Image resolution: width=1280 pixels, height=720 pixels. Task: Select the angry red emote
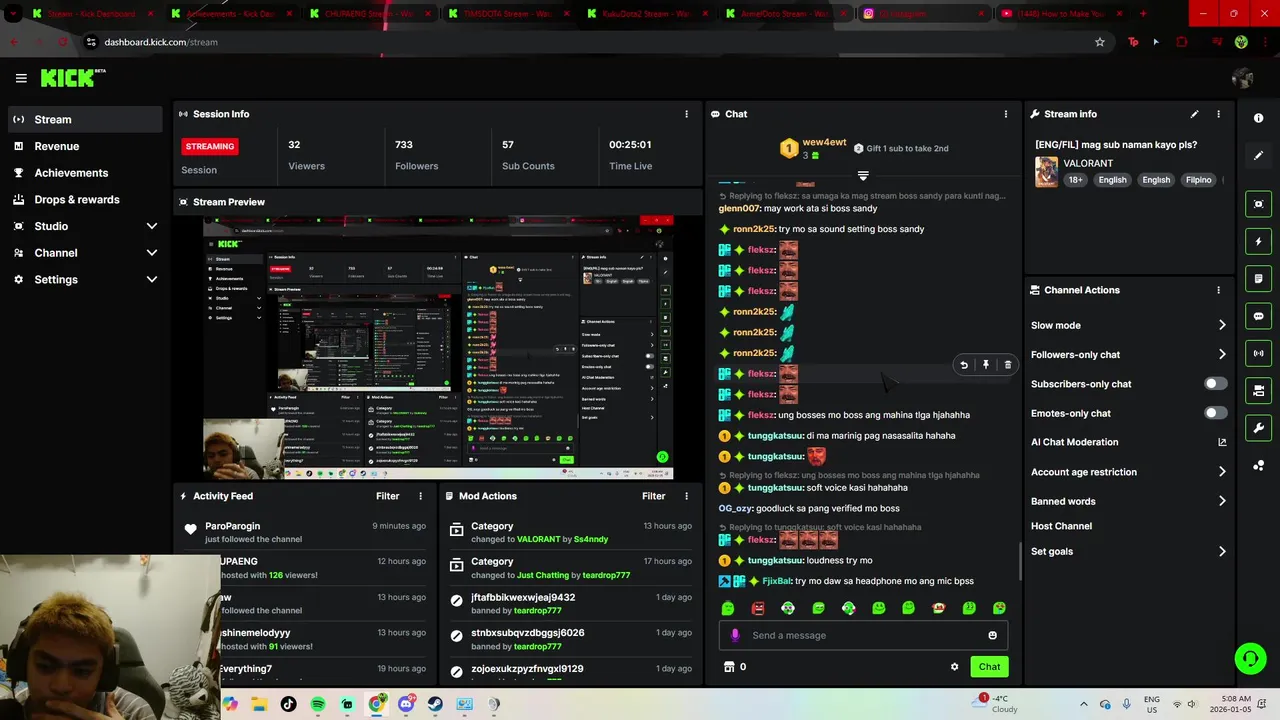click(758, 608)
